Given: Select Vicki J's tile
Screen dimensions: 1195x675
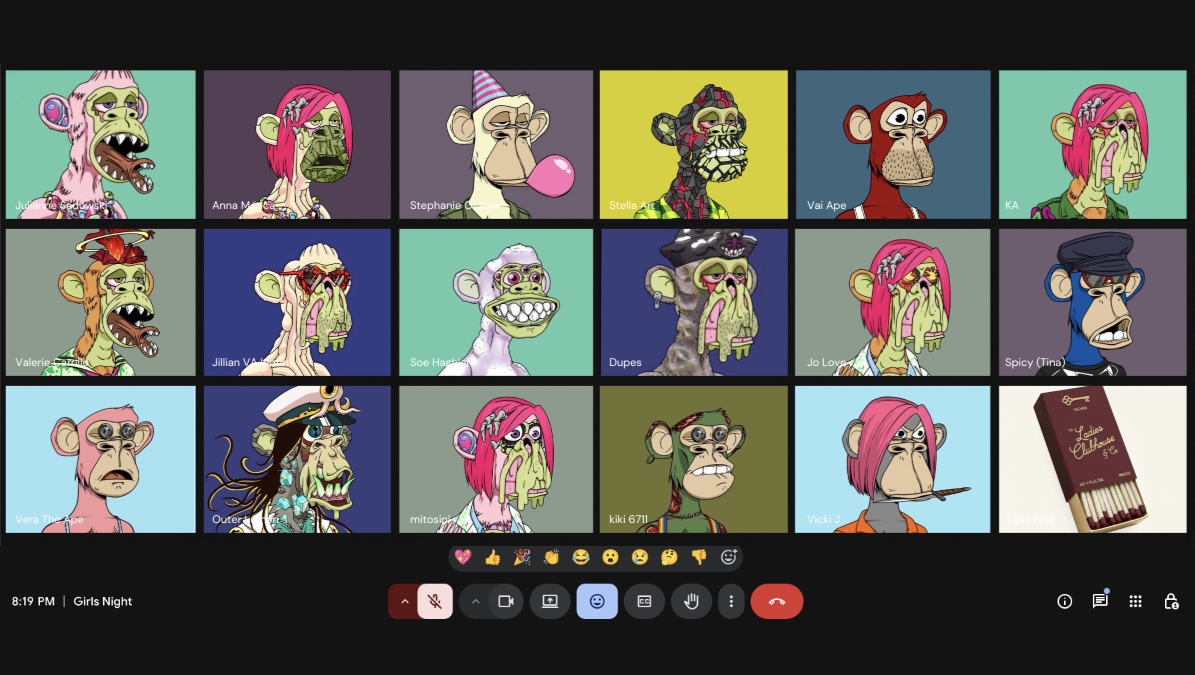Looking at the screenshot, I should 893,459.
